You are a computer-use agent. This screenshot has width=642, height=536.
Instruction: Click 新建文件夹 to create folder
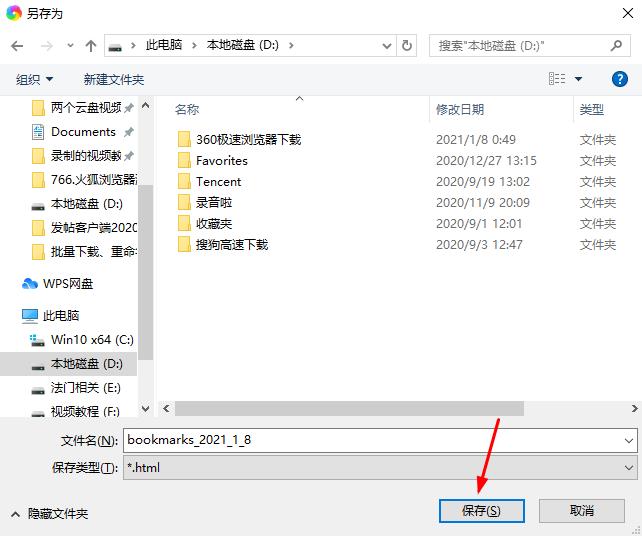coord(114,79)
